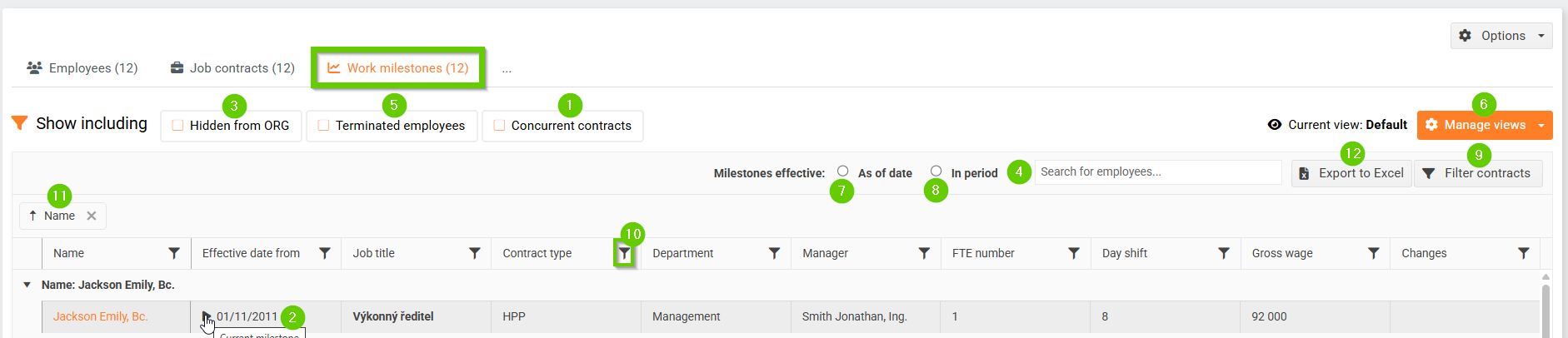This screenshot has height=338, width=1568.
Task: Switch to the Employees tab
Action: coord(82,68)
